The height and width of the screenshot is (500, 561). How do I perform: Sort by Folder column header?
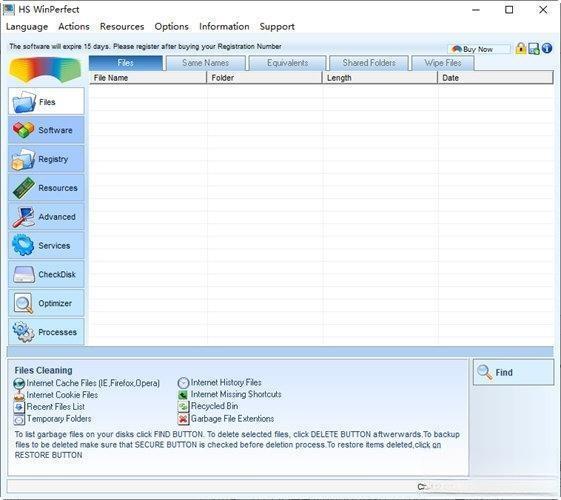tap(264, 78)
